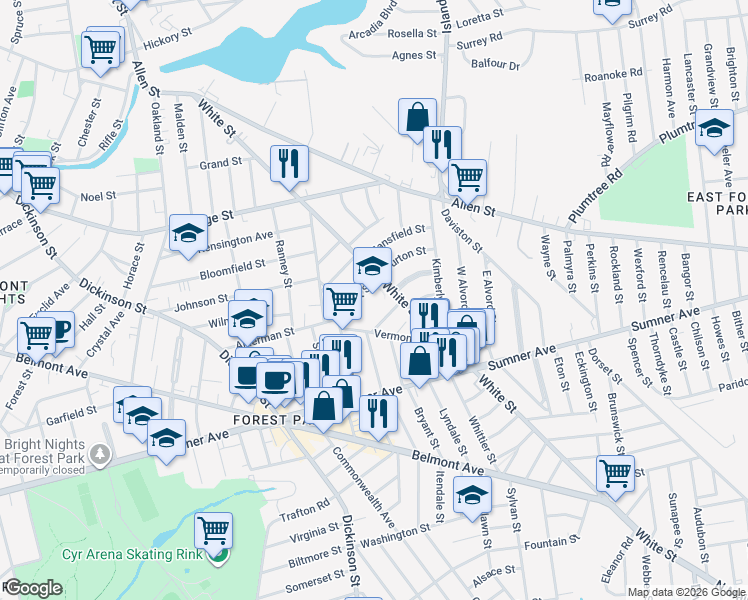Open the shopping cart marker beside Noel St
Screen dimensions: 748x600
coord(41,186)
